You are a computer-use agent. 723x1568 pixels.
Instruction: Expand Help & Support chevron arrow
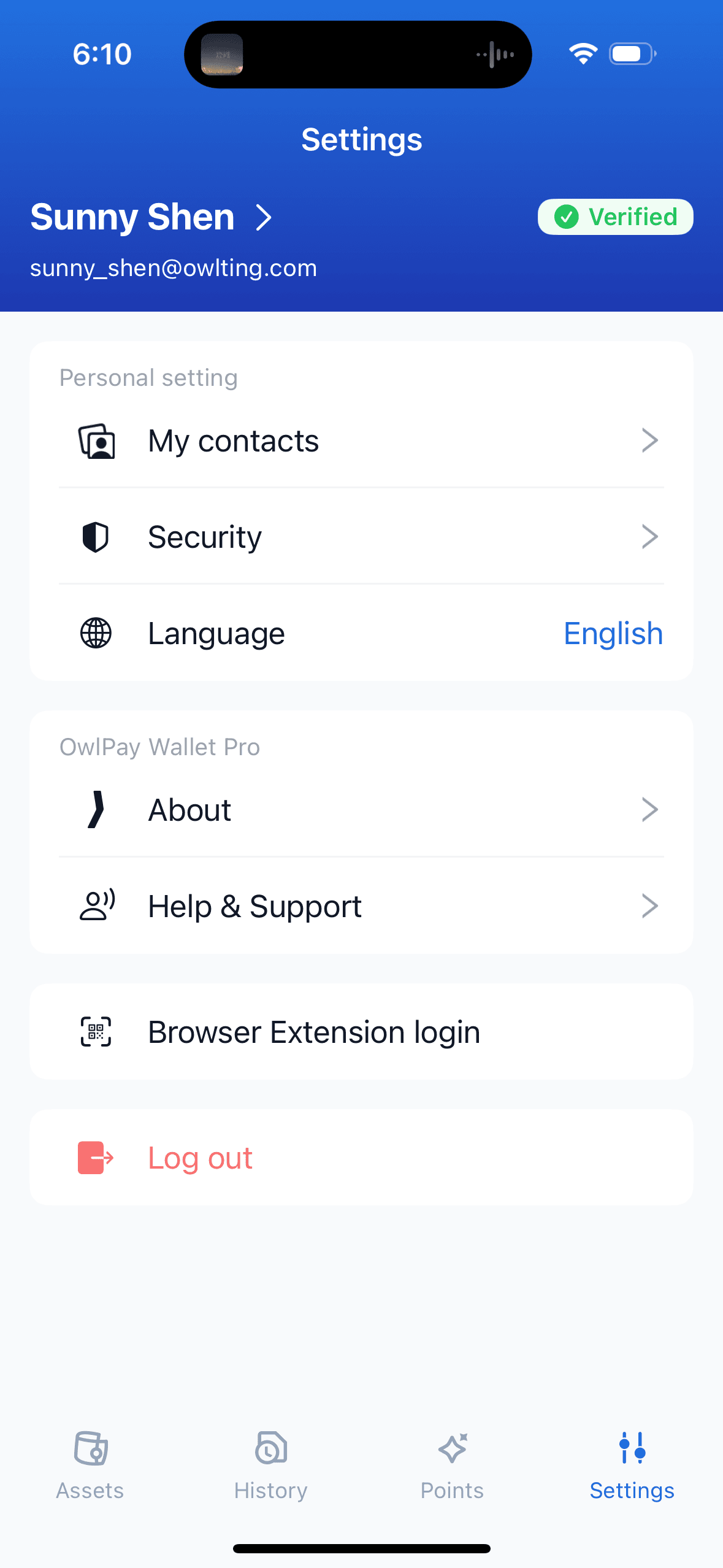(x=649, y=905)
